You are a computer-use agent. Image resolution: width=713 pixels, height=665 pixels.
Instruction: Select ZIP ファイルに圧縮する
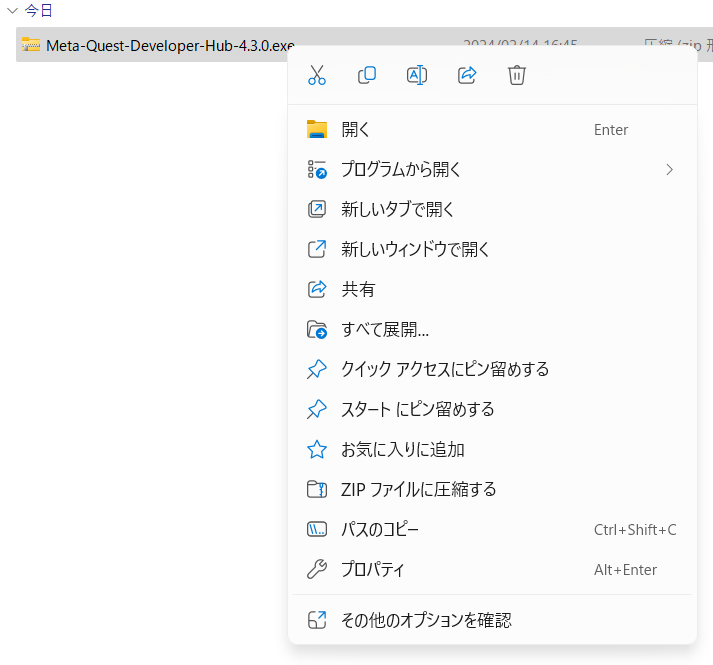point(418,489)
